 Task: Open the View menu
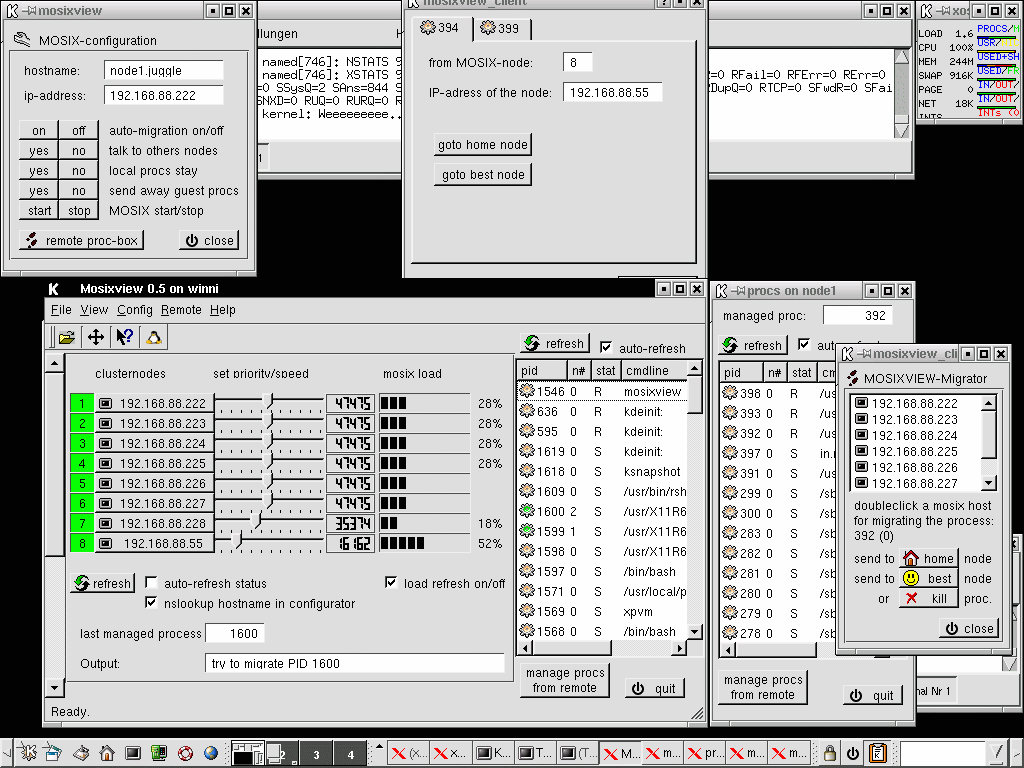click(x=94, y=310)
